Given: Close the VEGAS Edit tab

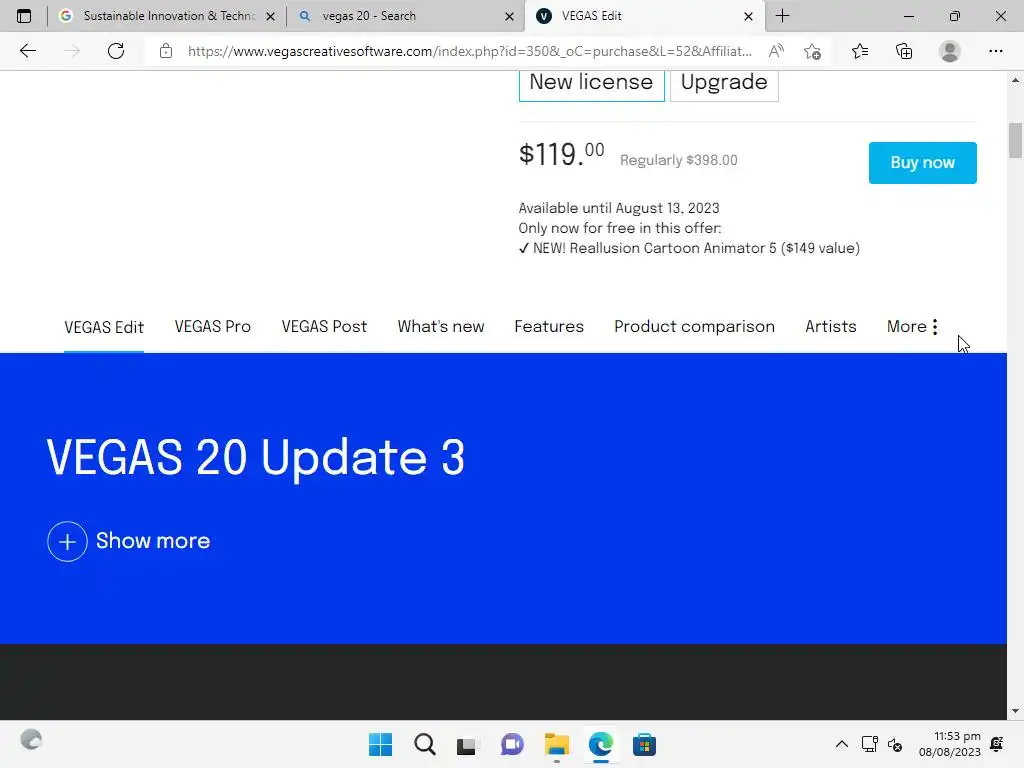Looking at the screenshot, I should coord(748,16).
